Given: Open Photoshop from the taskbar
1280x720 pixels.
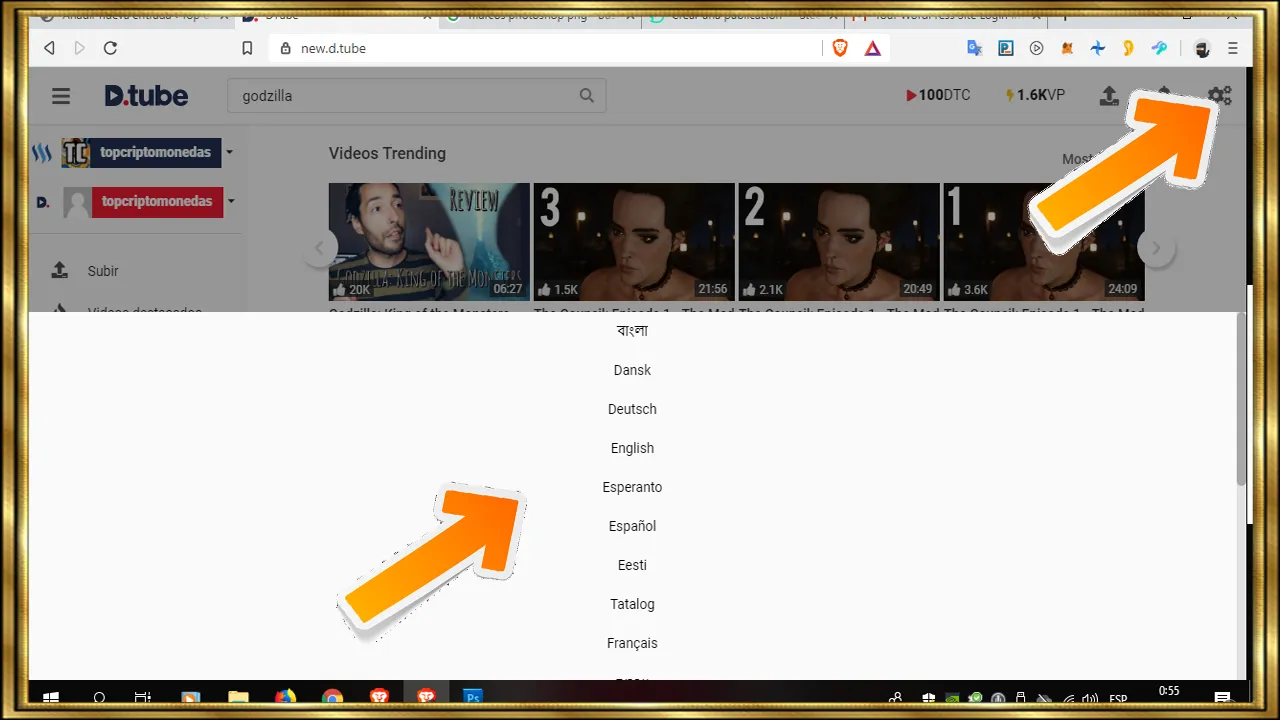Looking at the screenshot, I should point(474,698).
